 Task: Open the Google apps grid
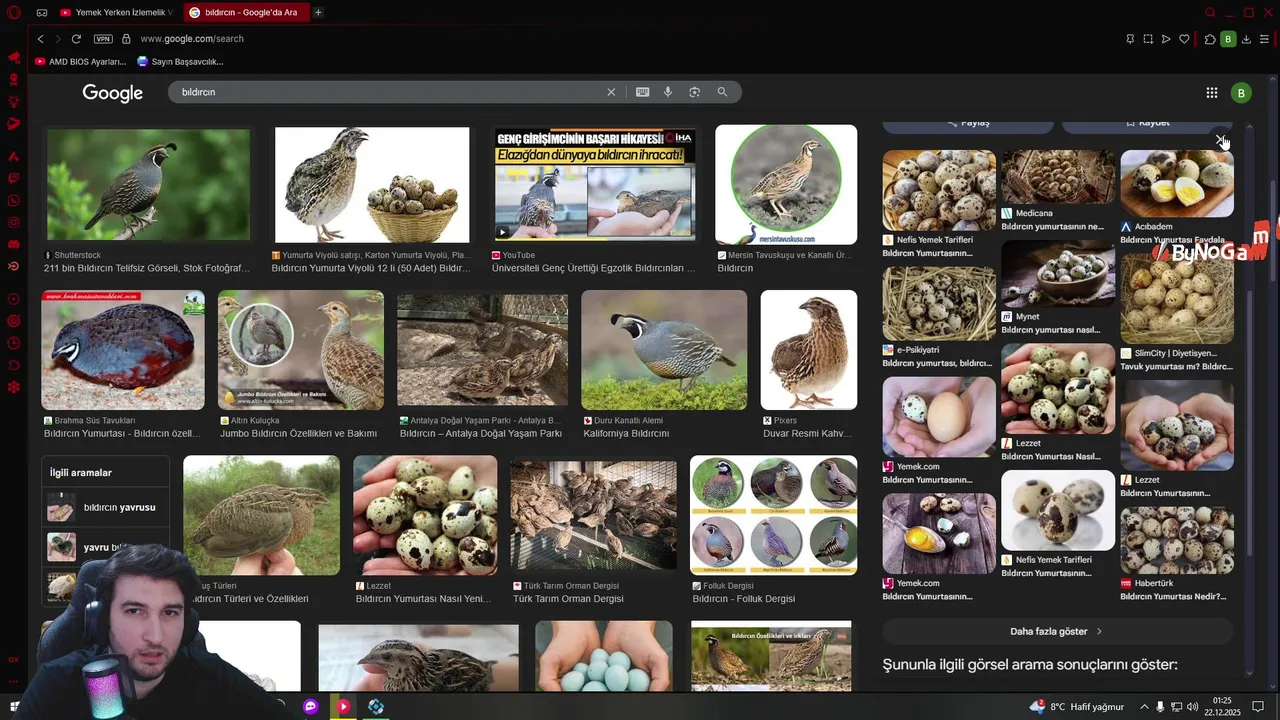[x=1212, y=93]
